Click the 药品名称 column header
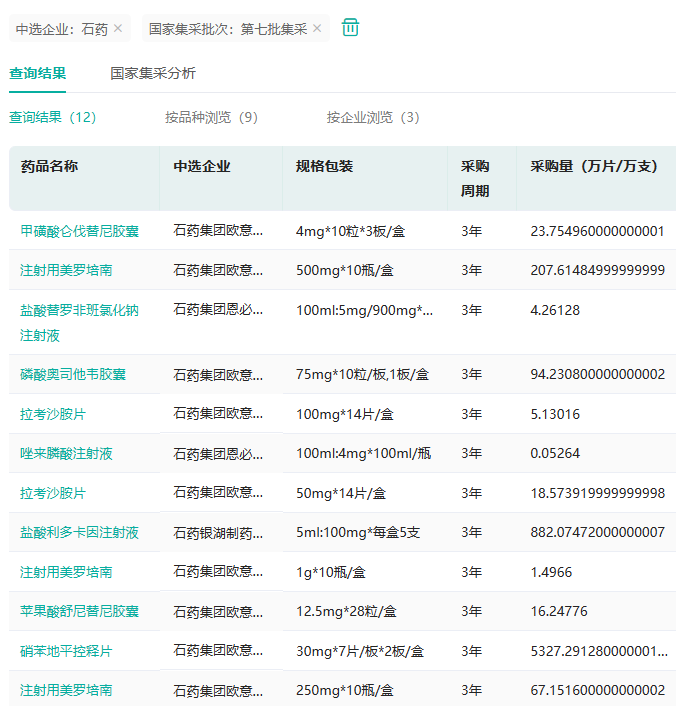This screenshot has height=706, width=676. point(49,166)
